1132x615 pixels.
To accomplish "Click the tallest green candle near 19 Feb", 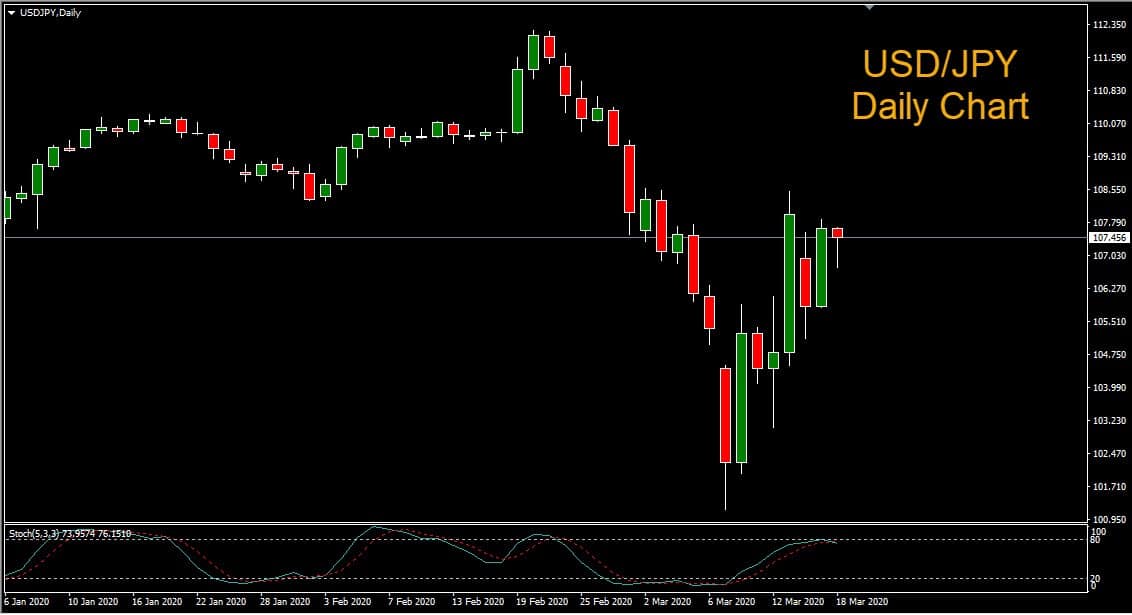I will [517, 100].
